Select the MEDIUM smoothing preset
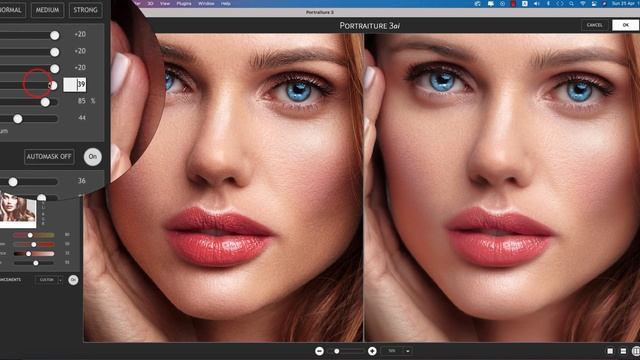The height and width of the screenshot is (360, 640). point(47,10)
